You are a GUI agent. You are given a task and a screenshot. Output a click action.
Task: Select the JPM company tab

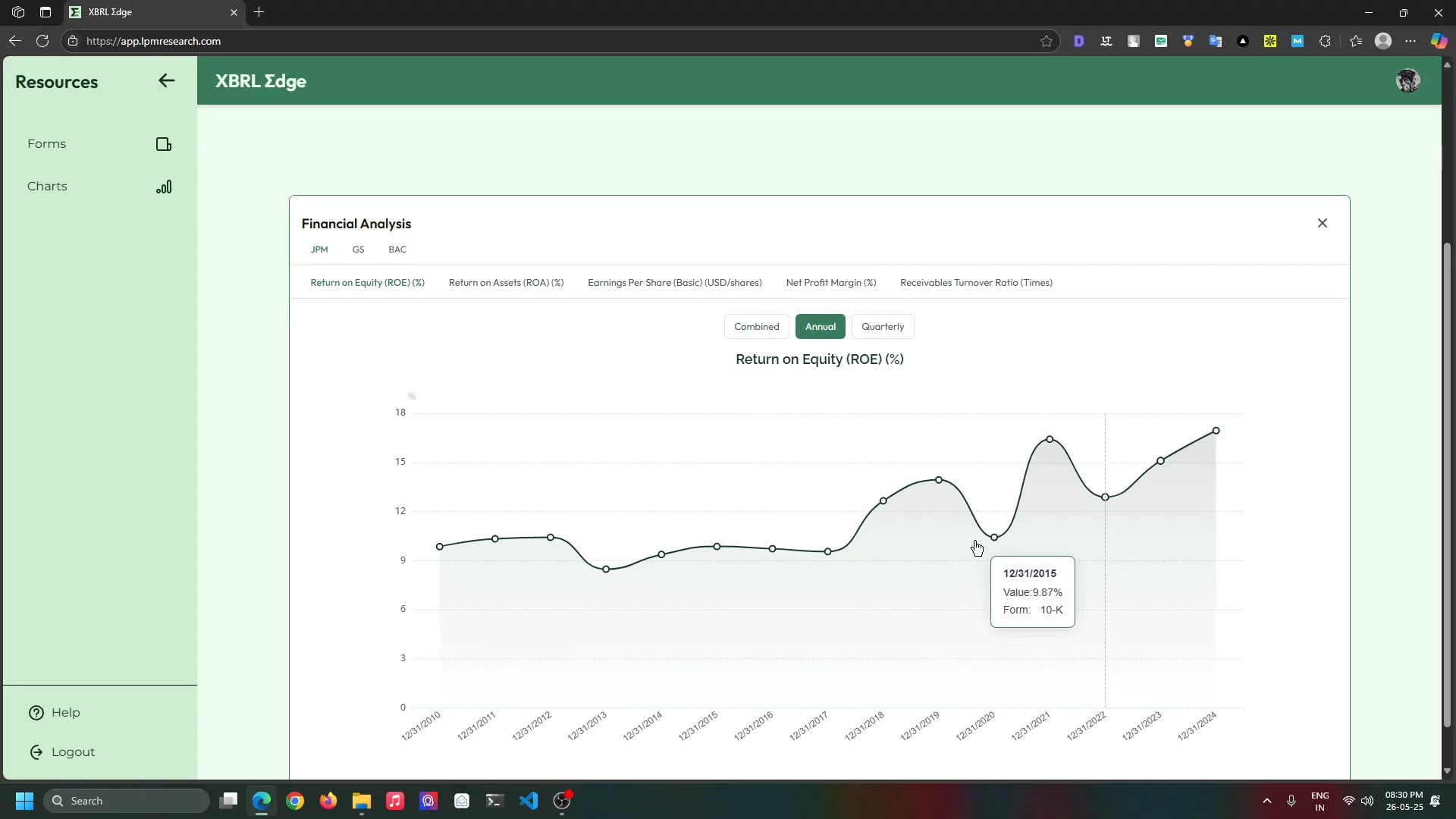click(319, 249)
